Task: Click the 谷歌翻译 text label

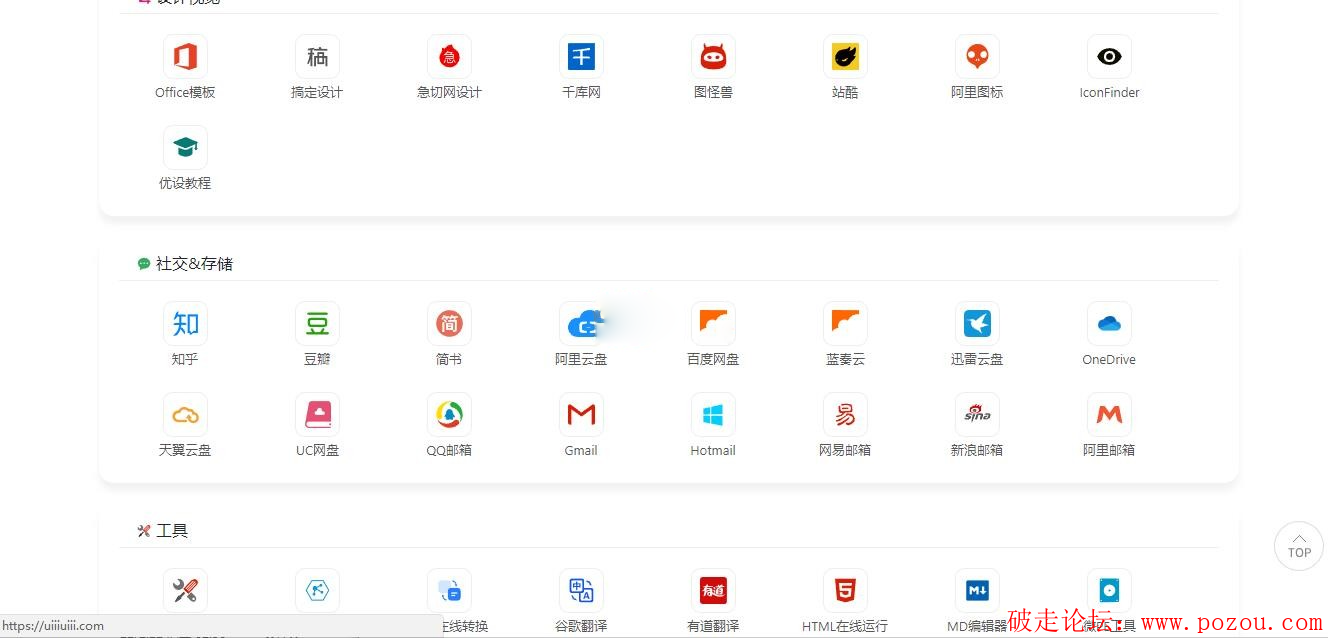Action: pos(581,626)
